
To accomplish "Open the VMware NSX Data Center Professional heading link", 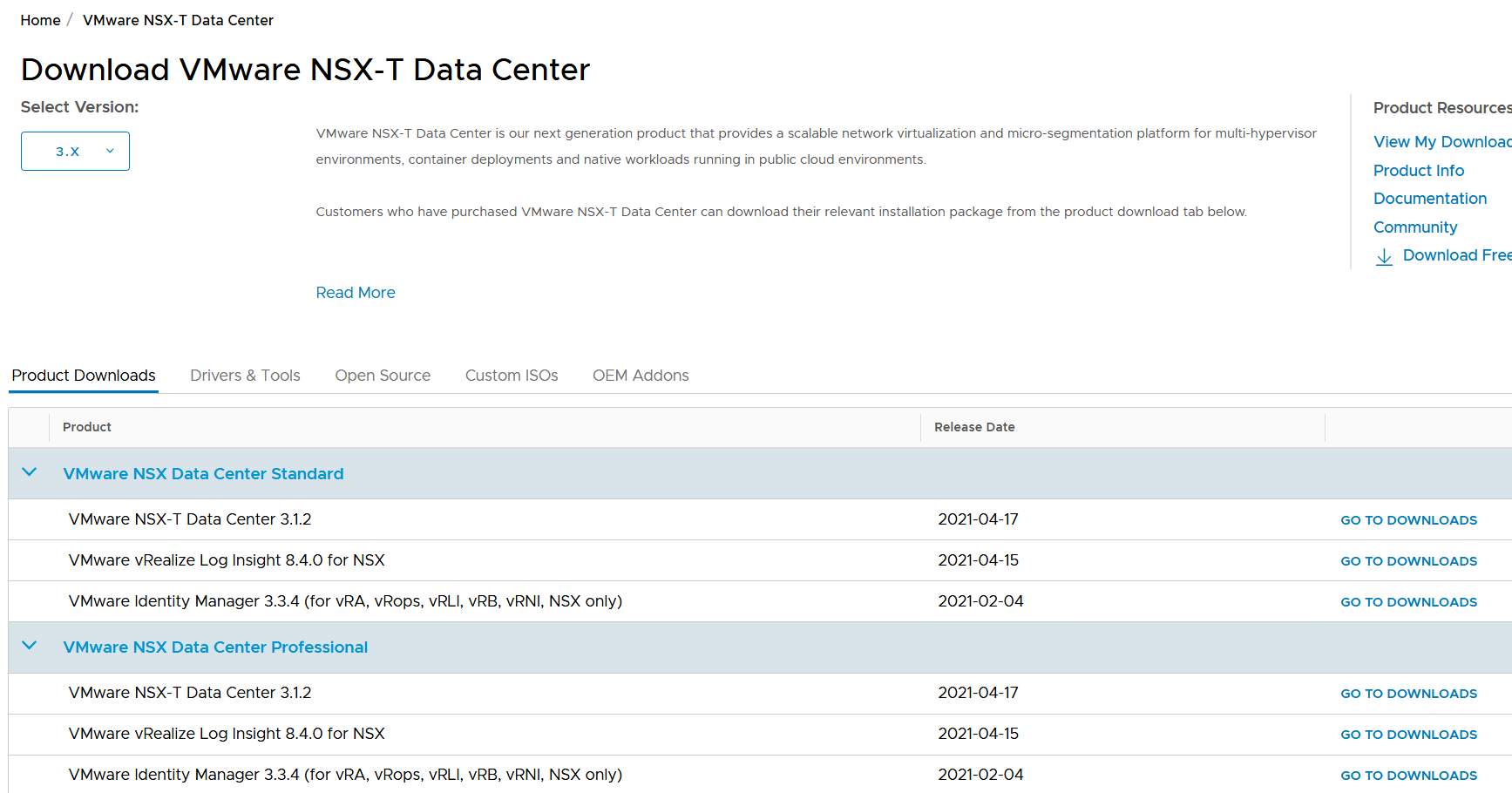I will pos(215,647).
